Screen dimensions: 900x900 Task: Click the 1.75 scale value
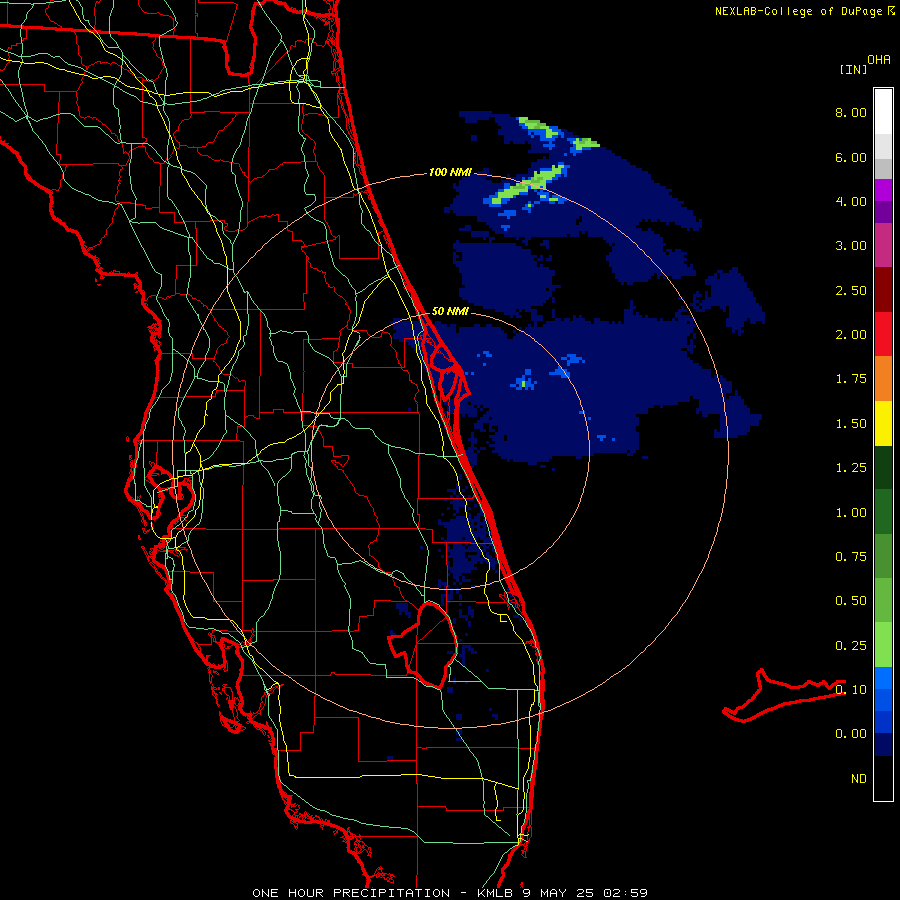coord(851,379)
